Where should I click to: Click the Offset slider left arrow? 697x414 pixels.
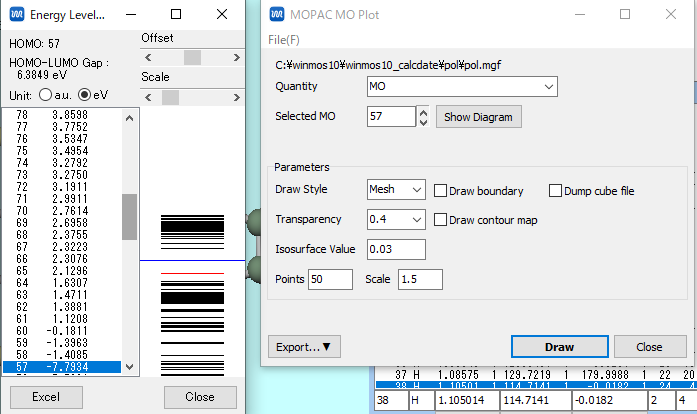[148, 57]
